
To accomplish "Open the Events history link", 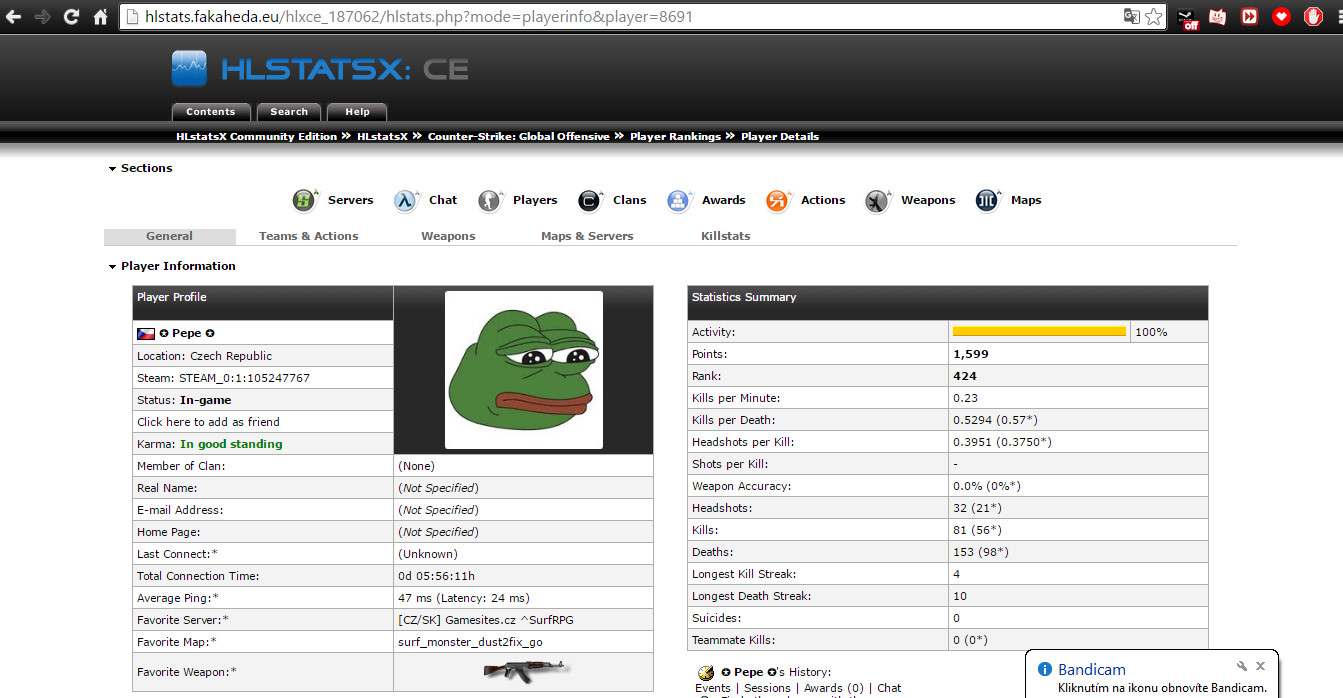I will (713, 688).
